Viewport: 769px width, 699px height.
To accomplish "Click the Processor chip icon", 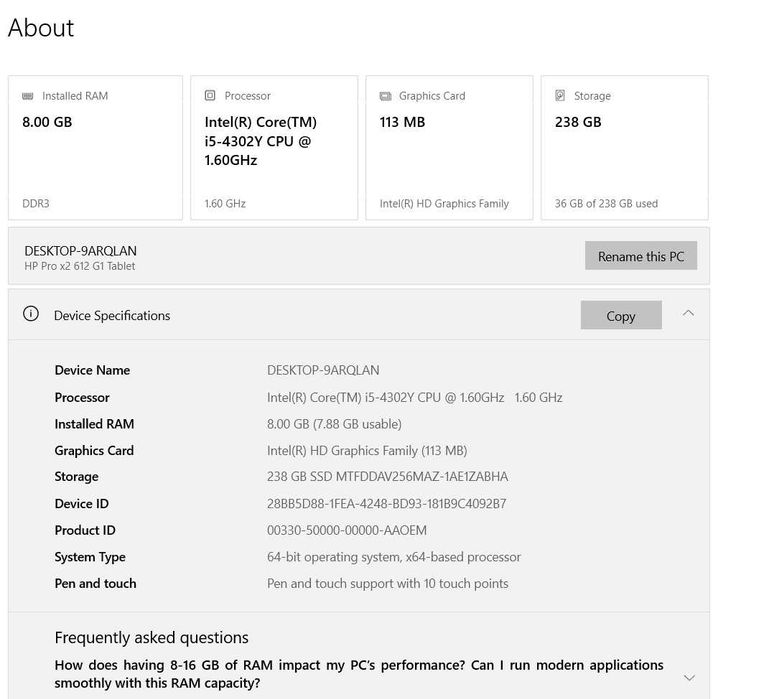I will (210, 96).
